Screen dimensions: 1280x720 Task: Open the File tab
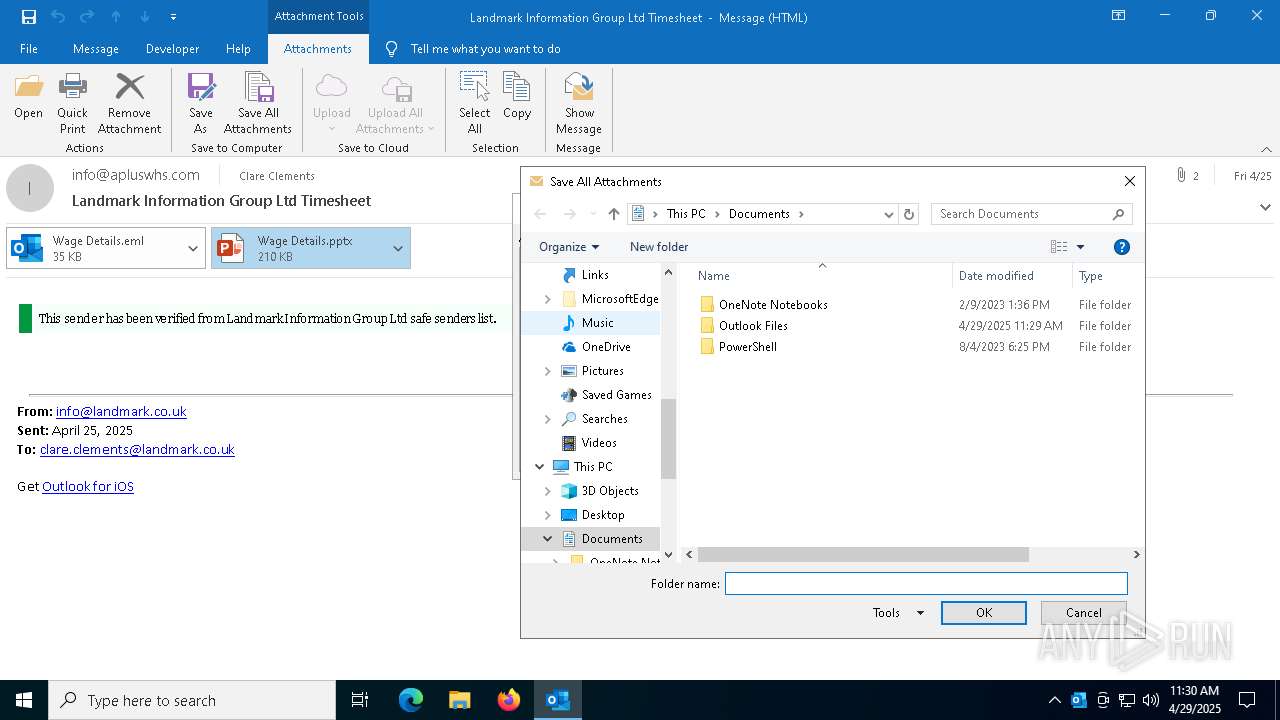(29, 49)
